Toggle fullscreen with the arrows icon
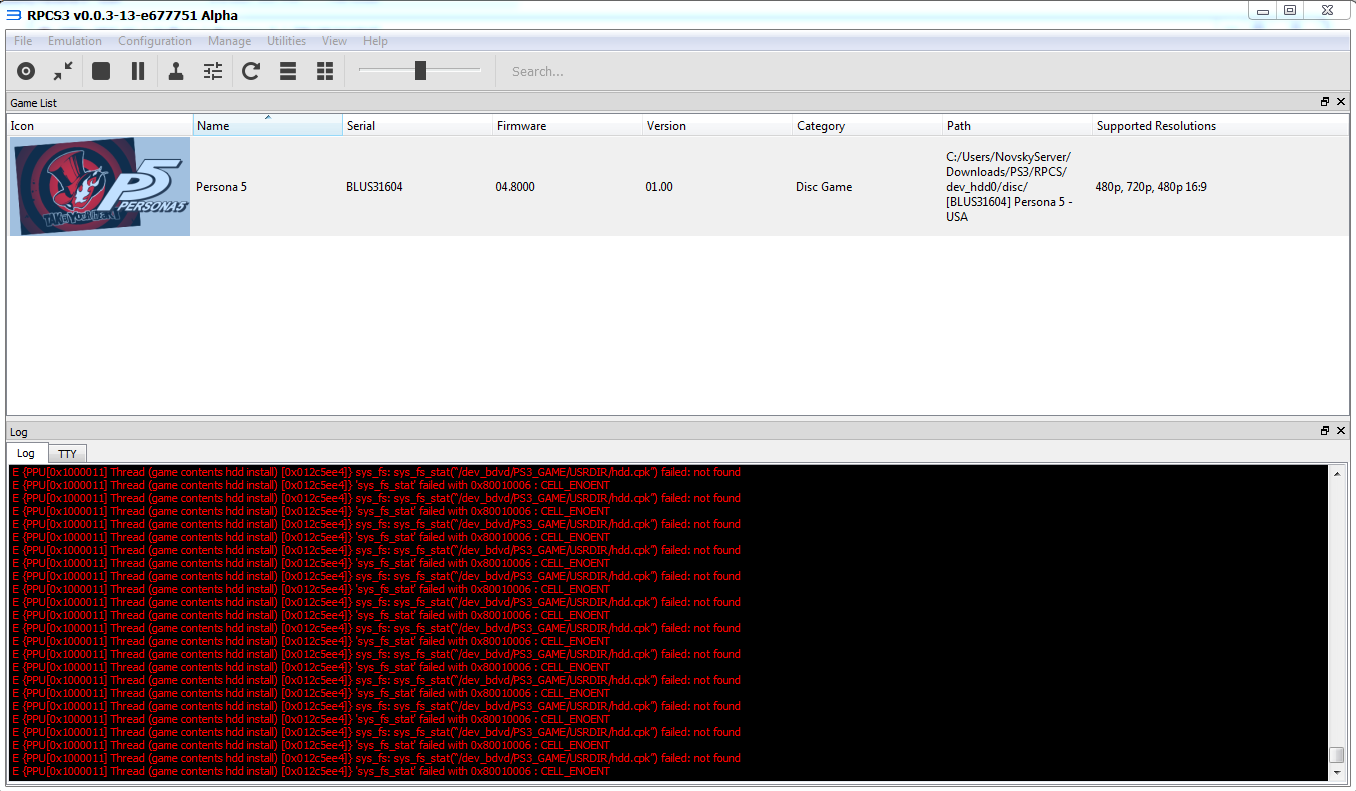 (x=63, y=71)
